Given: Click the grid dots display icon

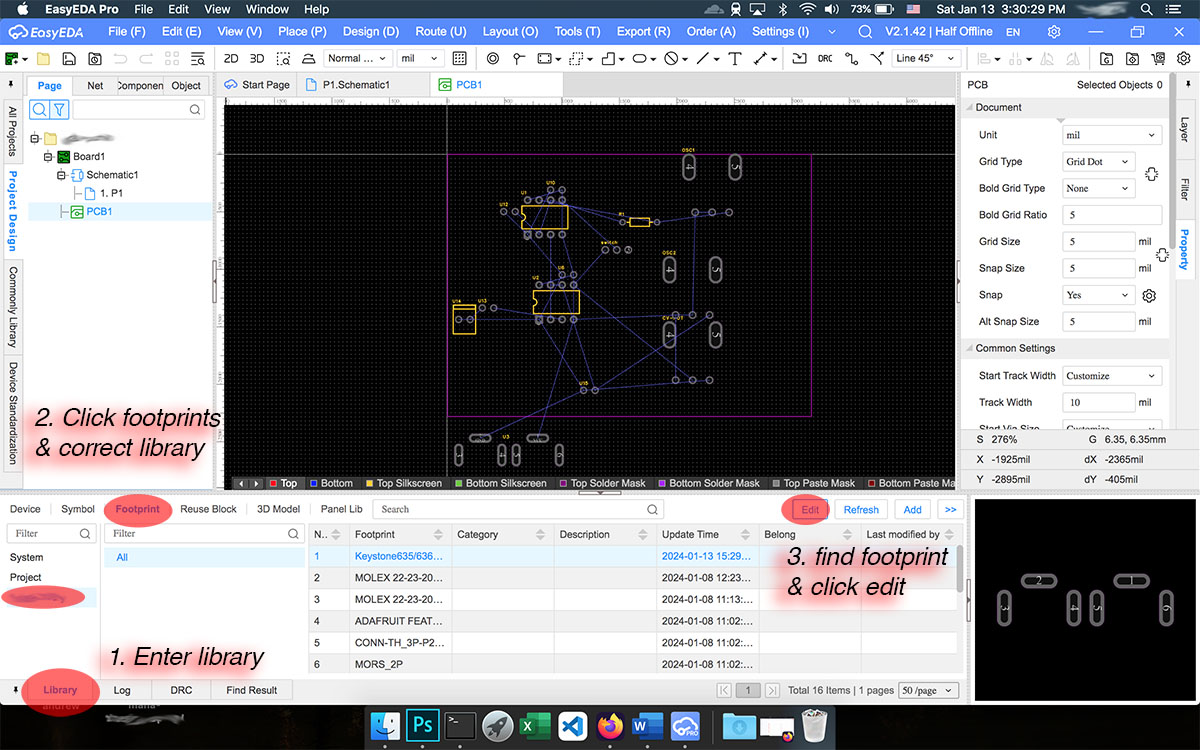Looking at the screenshot, I should click(459, 58).
